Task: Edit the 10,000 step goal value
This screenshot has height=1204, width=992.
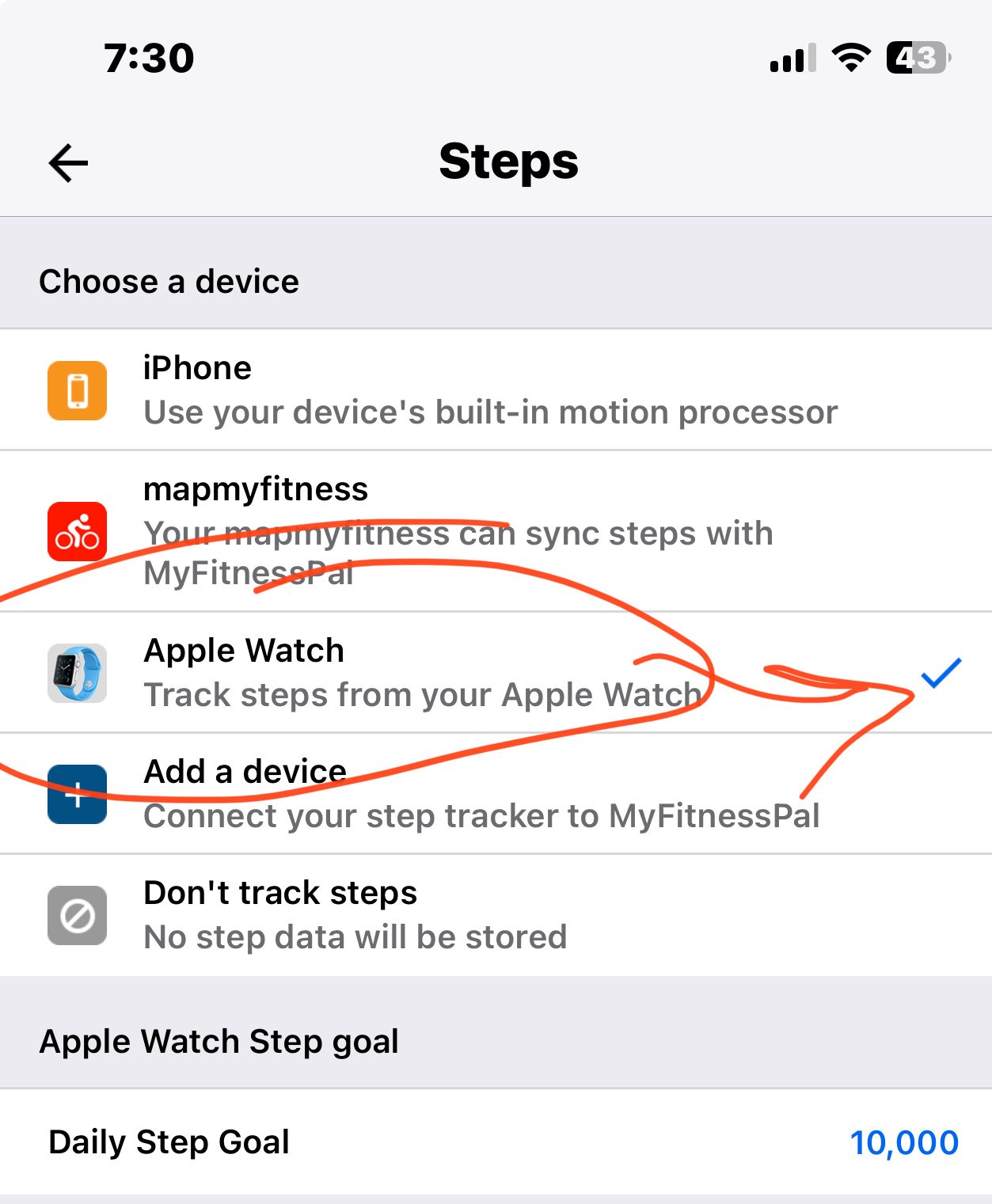Action: [x=904, y=1143]
